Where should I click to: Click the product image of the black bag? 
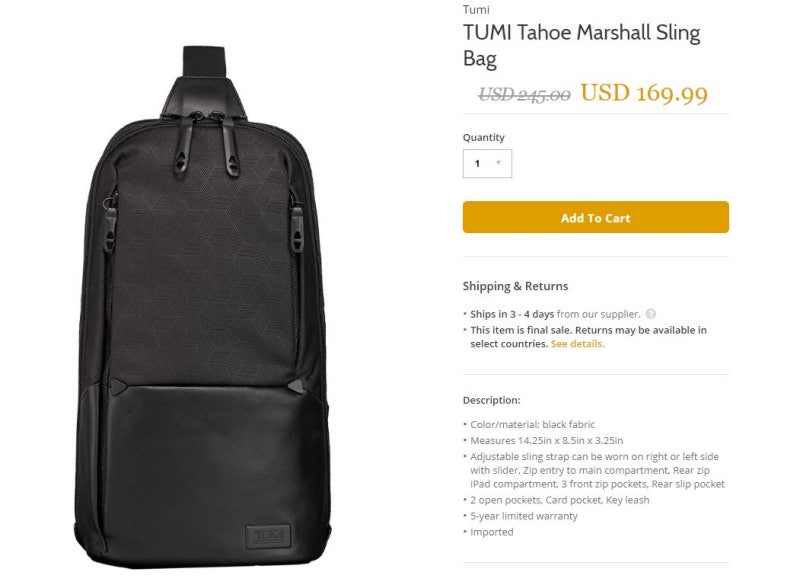pyautogui.click(x=203, y=307)
